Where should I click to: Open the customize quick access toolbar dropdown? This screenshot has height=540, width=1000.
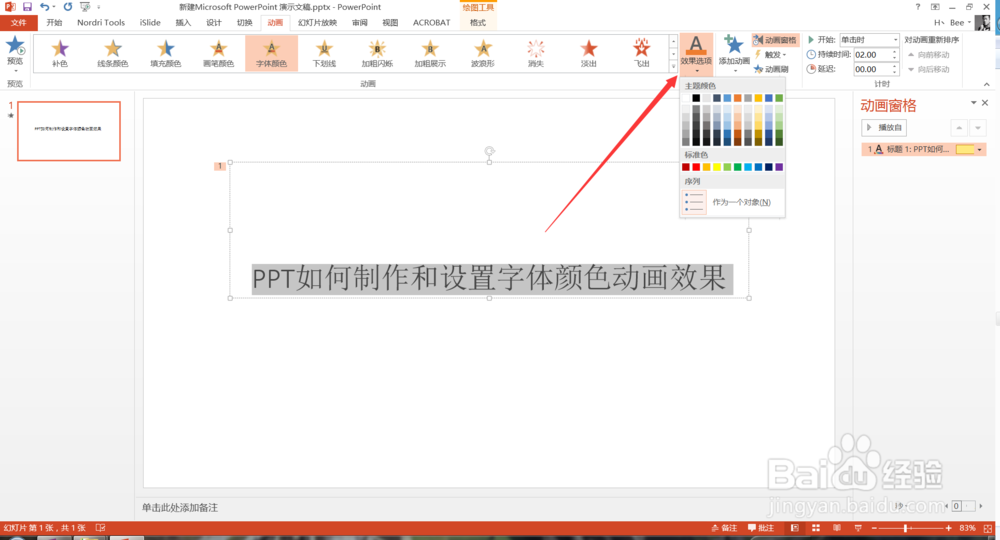pos(99,7)
